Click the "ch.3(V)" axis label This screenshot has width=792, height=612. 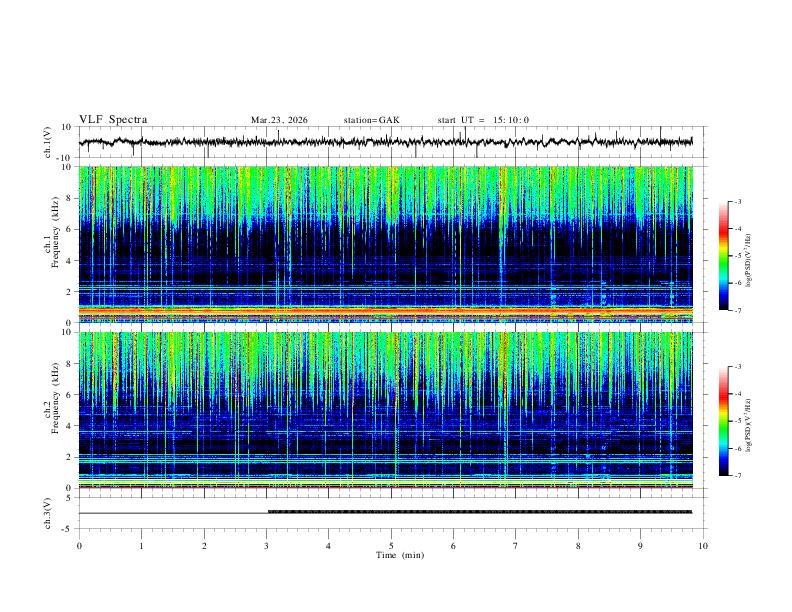[x=48, y=514]
